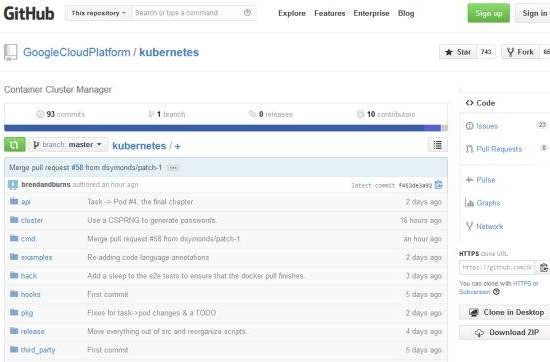The height and width of the screenshot is (362, 550).
Task: View the 93 commits
Action: [x=61, y=114]
